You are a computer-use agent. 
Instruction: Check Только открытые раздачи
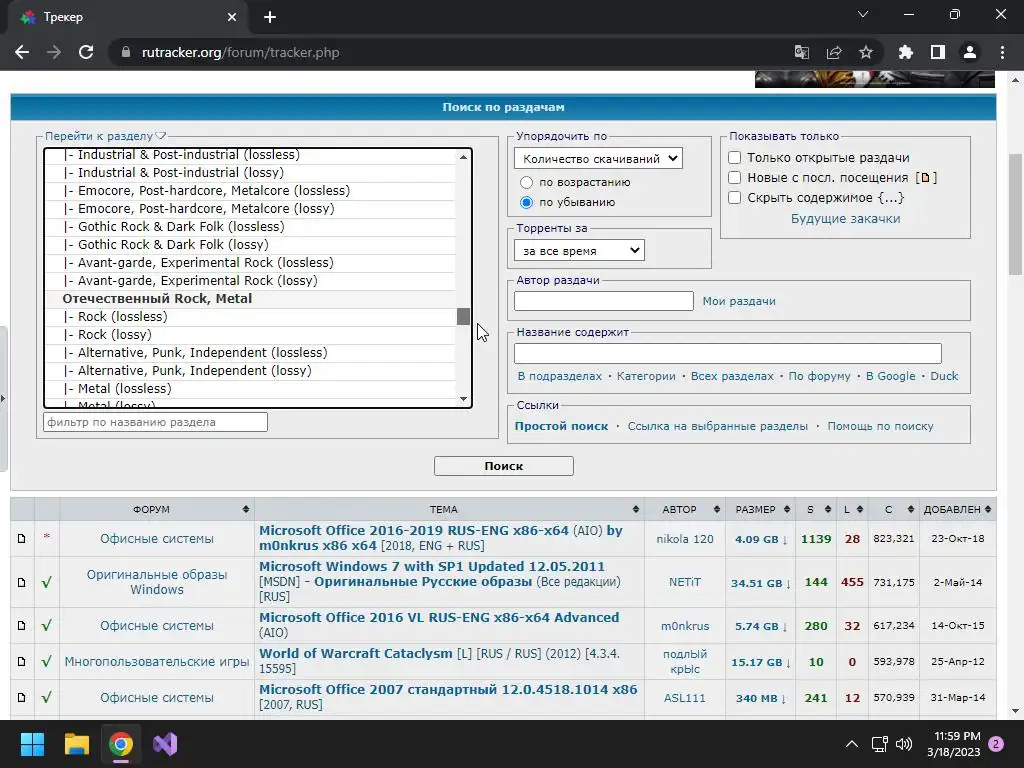(735, 157)
